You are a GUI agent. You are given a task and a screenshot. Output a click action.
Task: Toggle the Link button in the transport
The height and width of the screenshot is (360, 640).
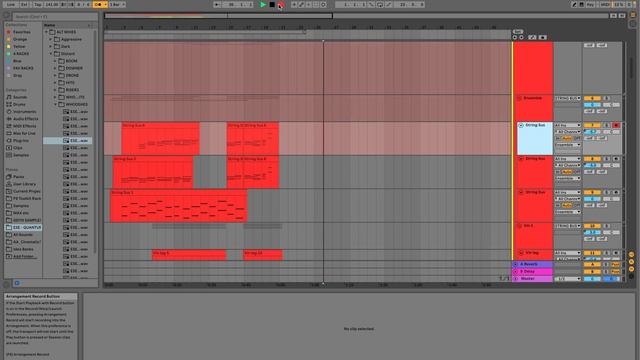pyautogui.click(x=10, y=4)
